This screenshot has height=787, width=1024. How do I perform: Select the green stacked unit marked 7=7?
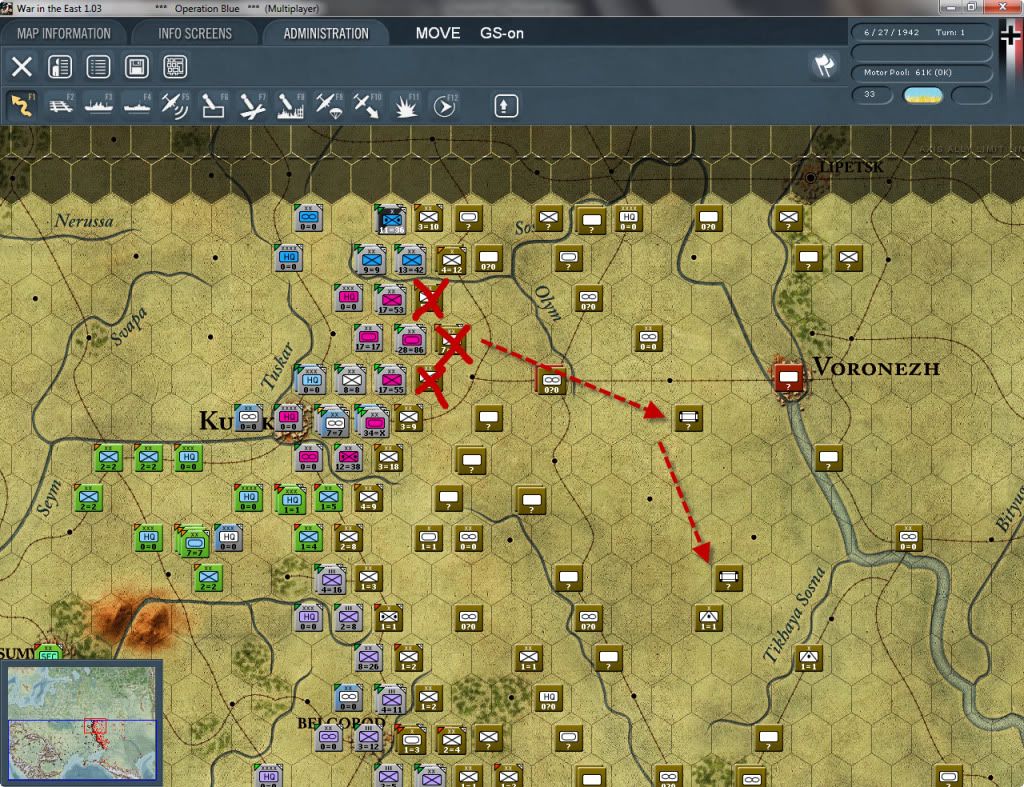pyautogui.click(x=195, y=541)
